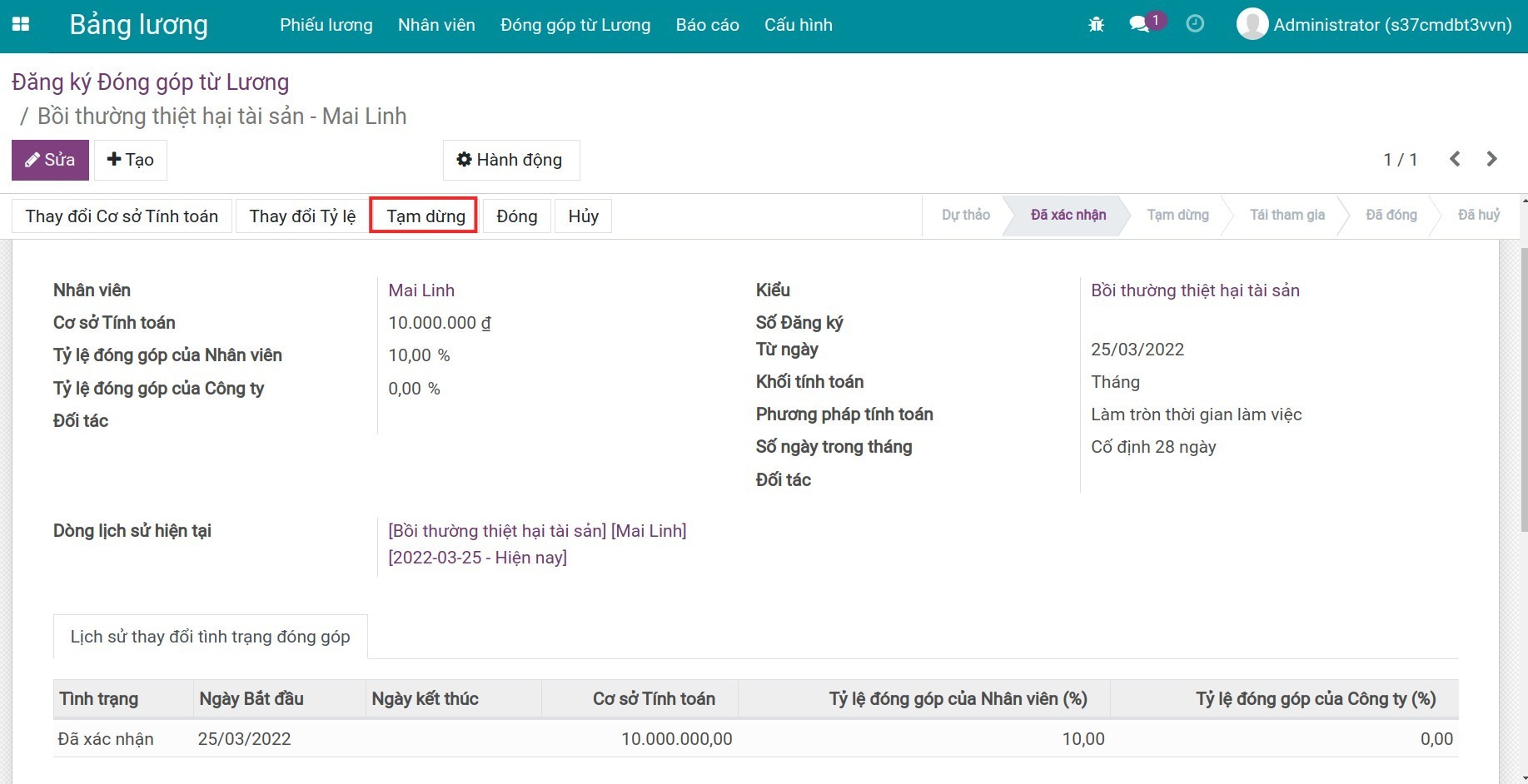Image resolution: width=1528 pixels, height=784 pixels.
Task: Click the Tạm dừng action button
Action: [424, 216]
